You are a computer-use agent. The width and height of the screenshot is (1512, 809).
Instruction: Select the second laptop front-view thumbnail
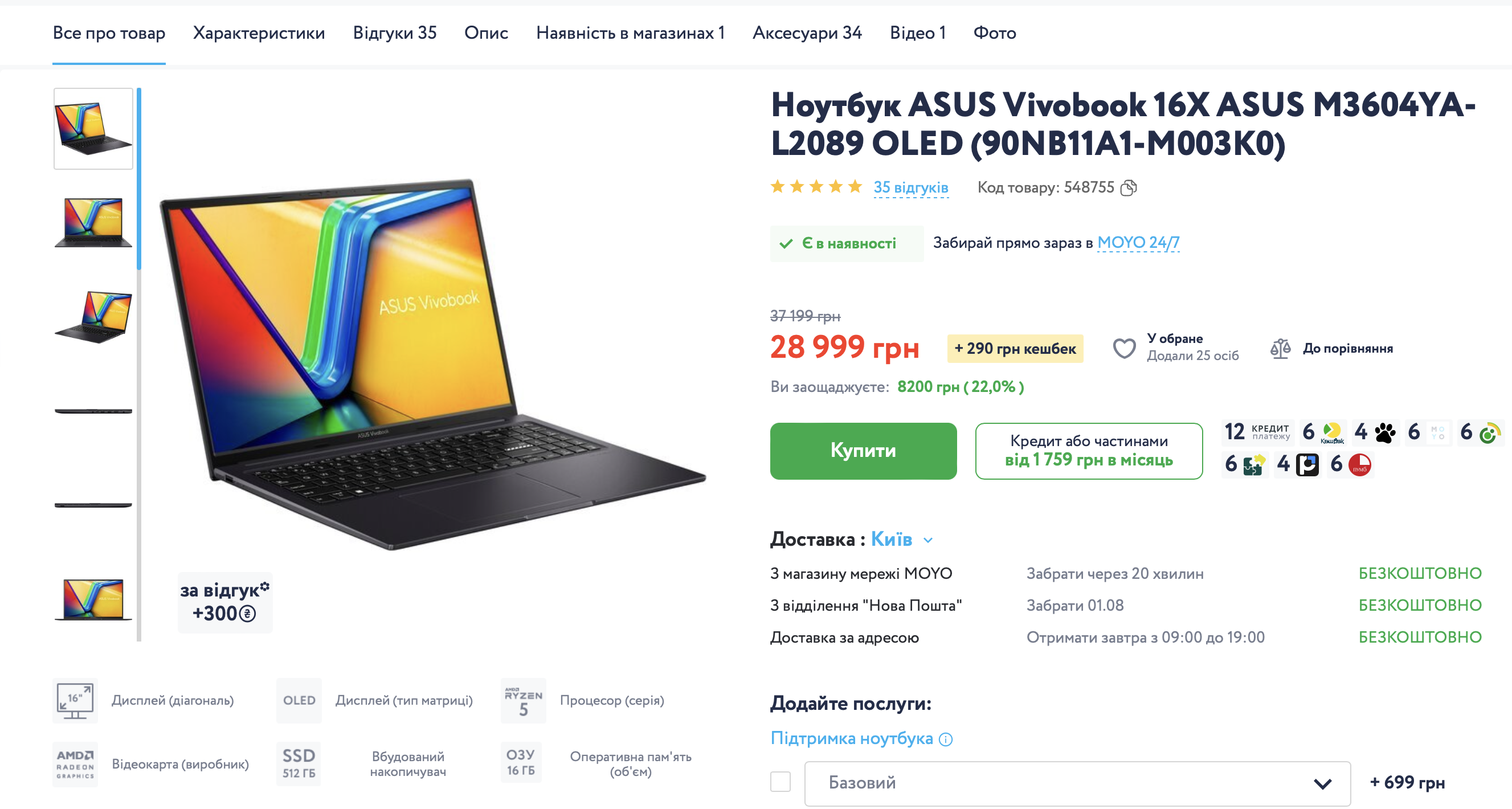(93, 223)
